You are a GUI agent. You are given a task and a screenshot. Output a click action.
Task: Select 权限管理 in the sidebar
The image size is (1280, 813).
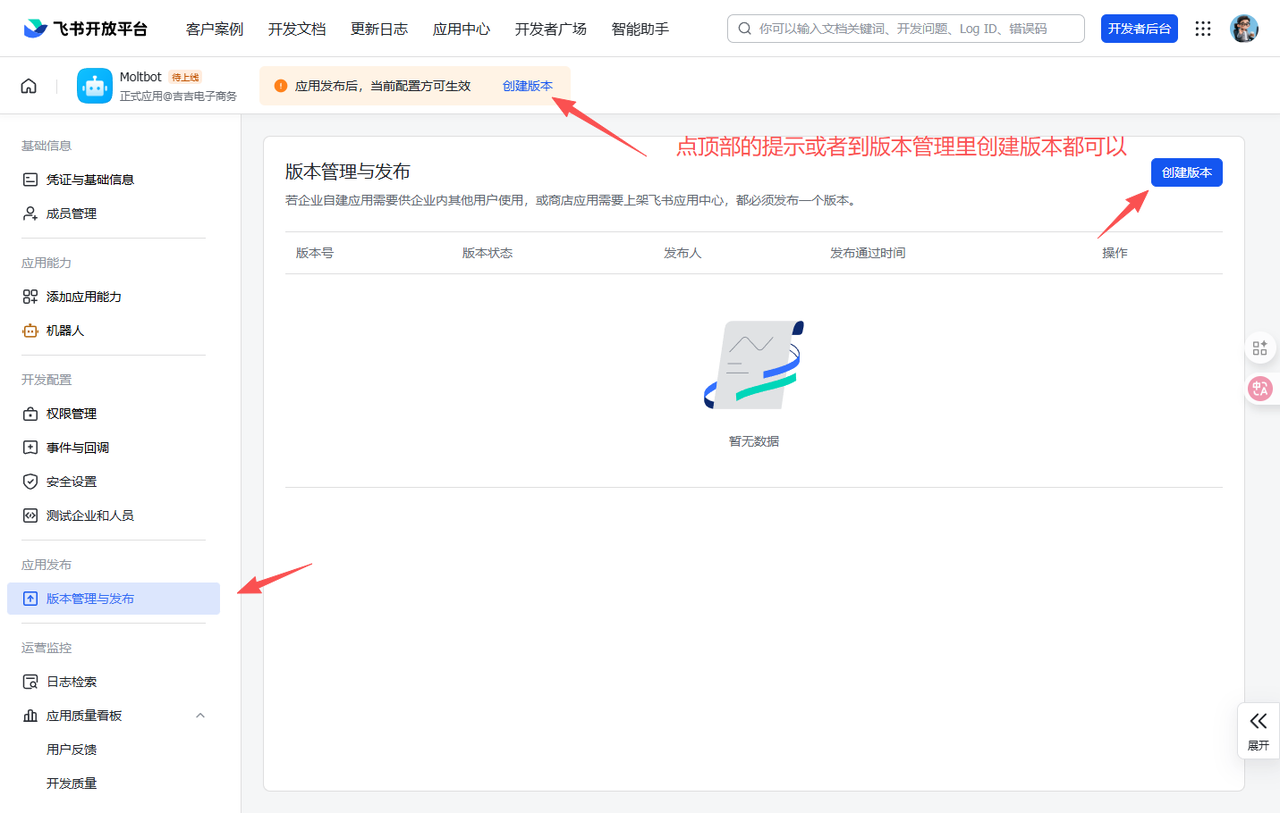tap(71, 413)
